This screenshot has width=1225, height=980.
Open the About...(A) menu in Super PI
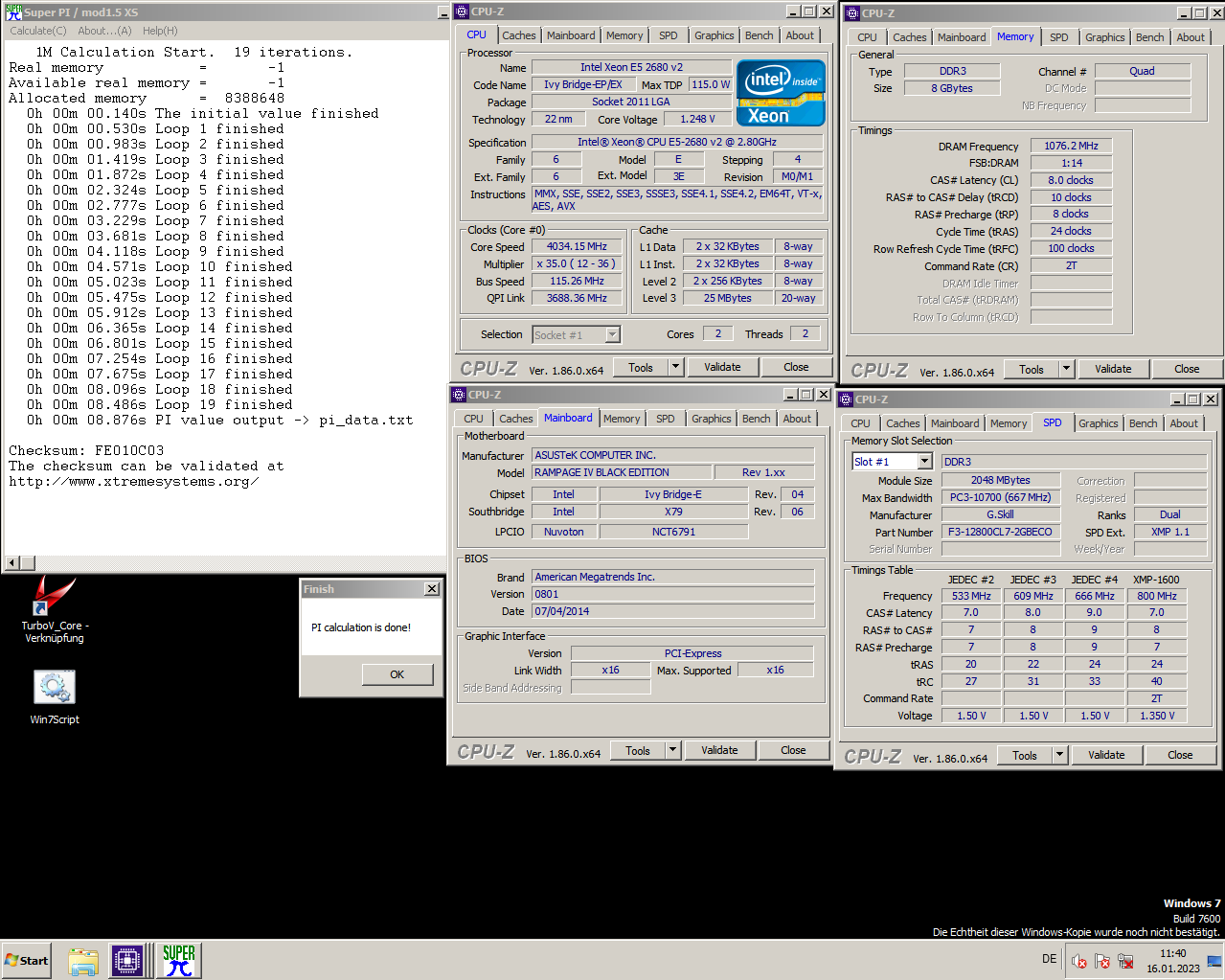coord(104,31)
